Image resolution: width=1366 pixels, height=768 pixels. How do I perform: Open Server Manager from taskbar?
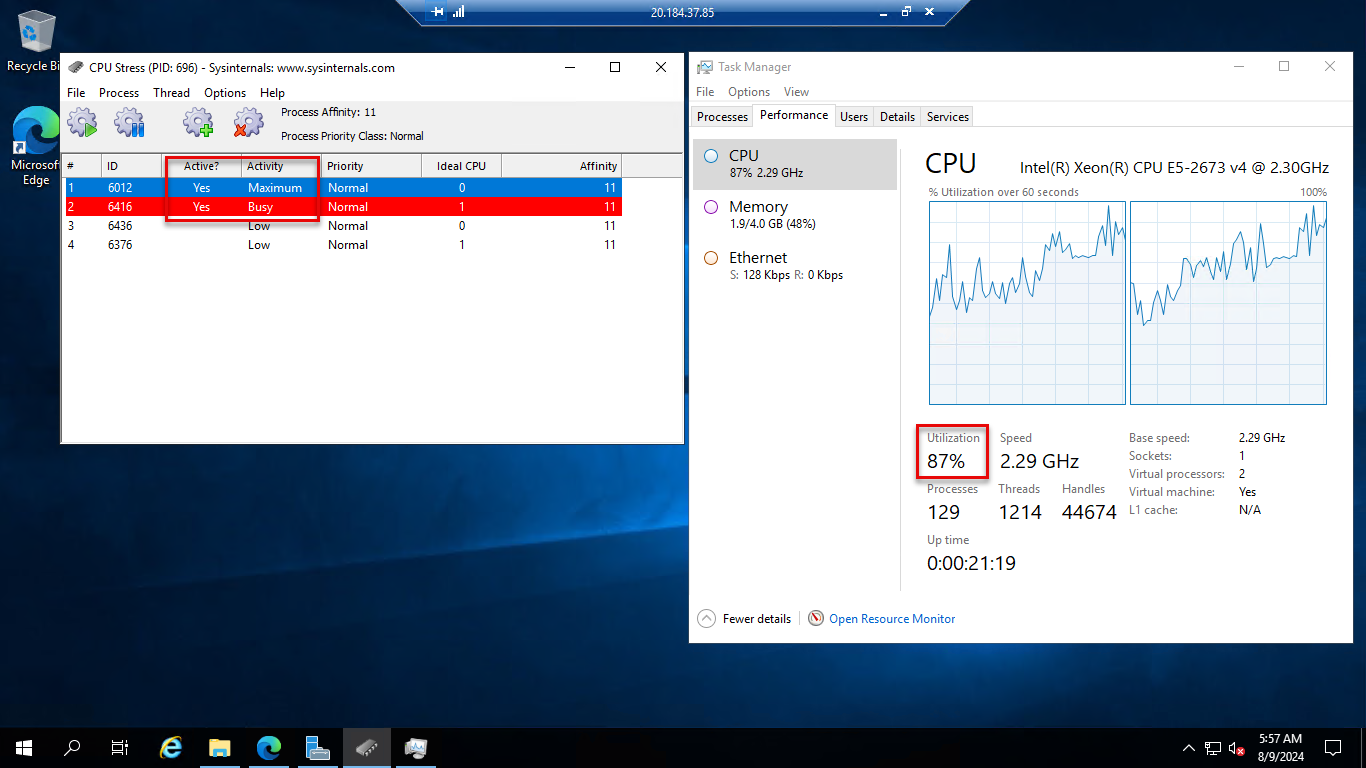point(318,747)
